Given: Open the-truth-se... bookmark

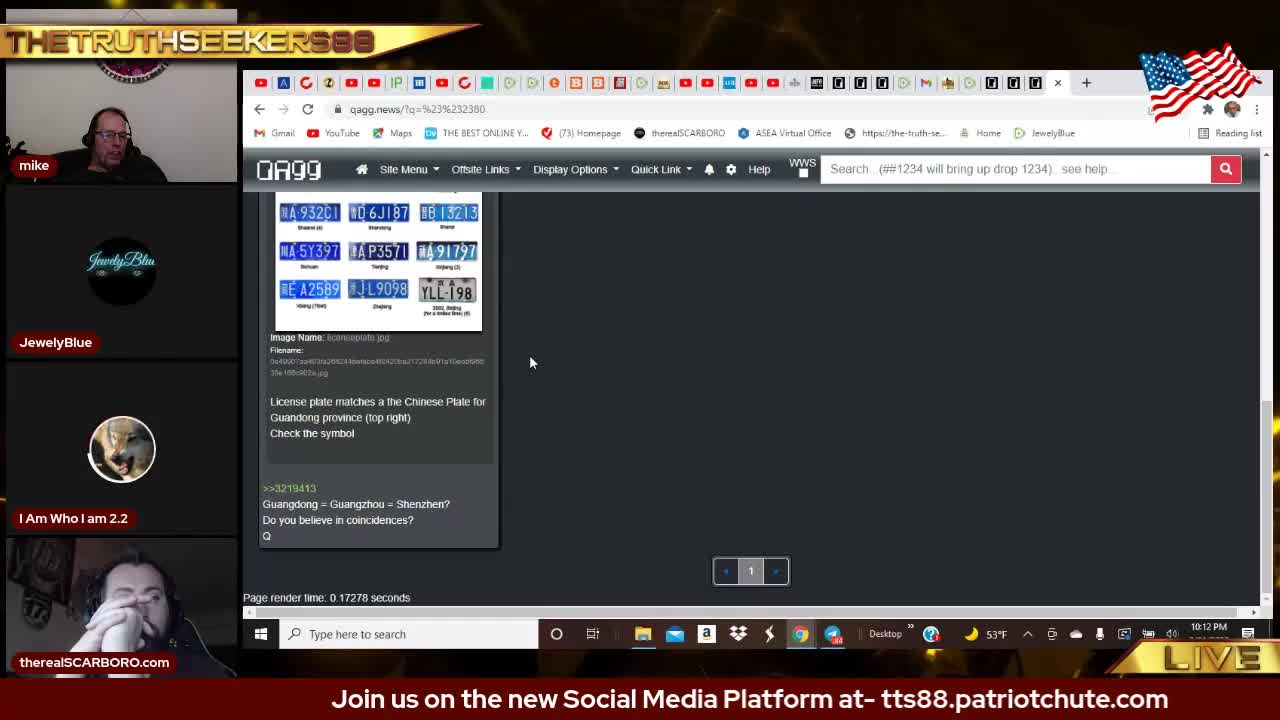Looking at the screenshot, I should [x=894, y=133].
